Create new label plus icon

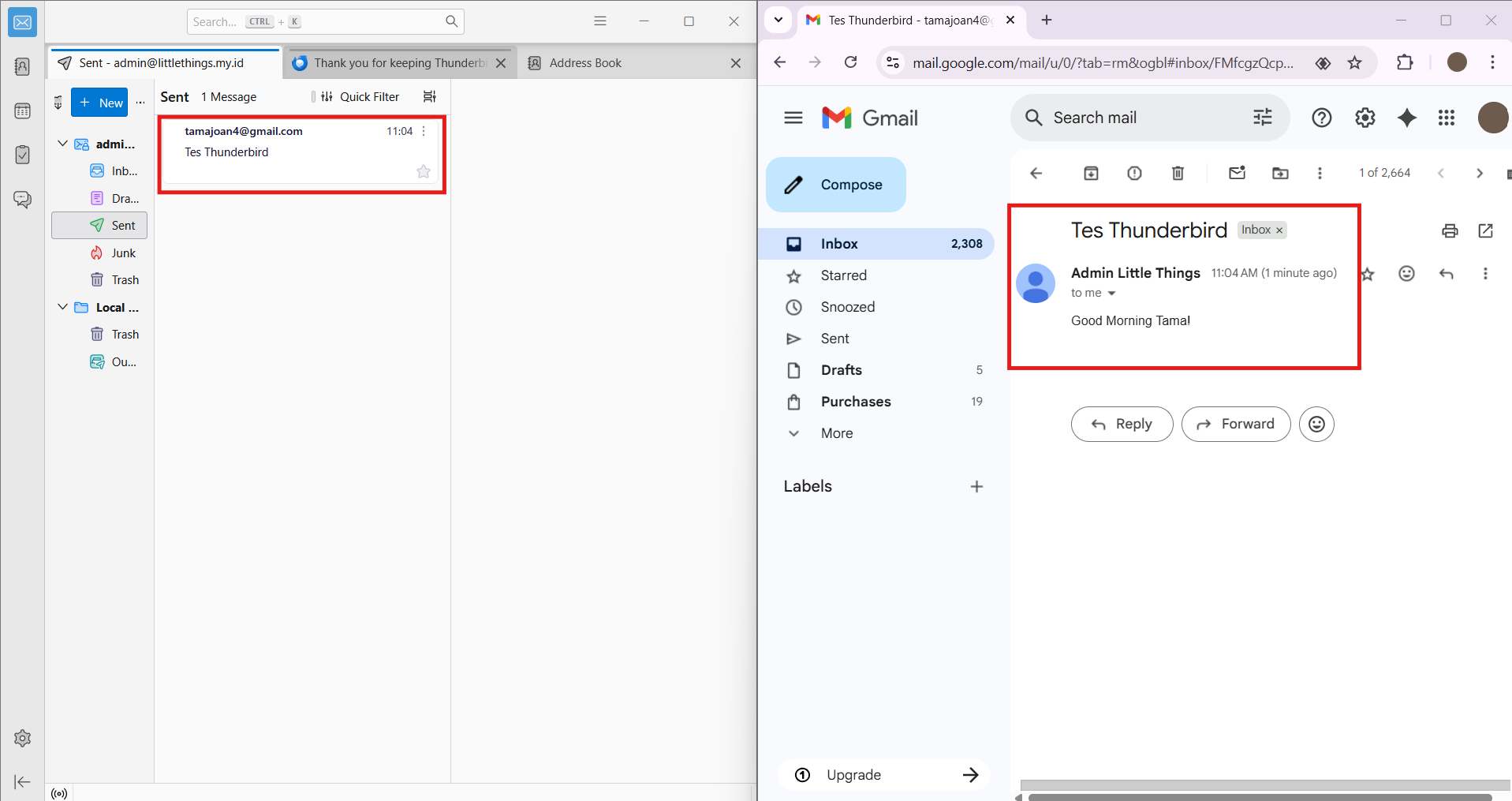pyautogui.click(x=976, y=487)
